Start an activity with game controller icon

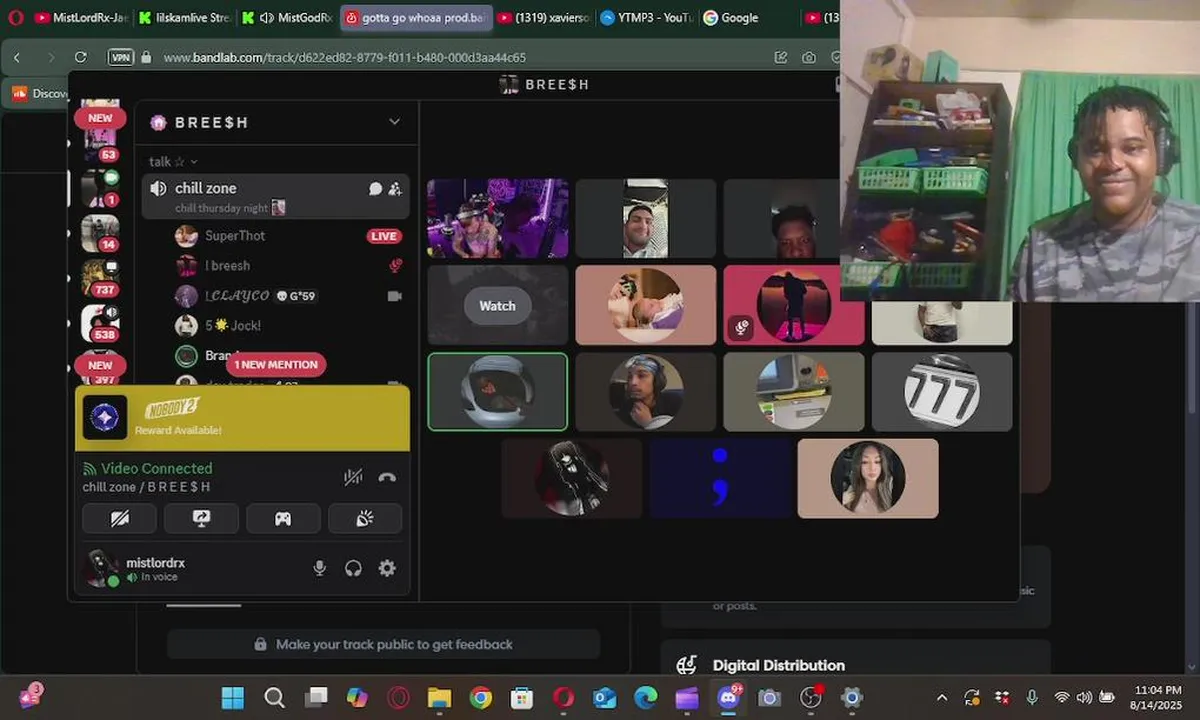coord(283,518)
